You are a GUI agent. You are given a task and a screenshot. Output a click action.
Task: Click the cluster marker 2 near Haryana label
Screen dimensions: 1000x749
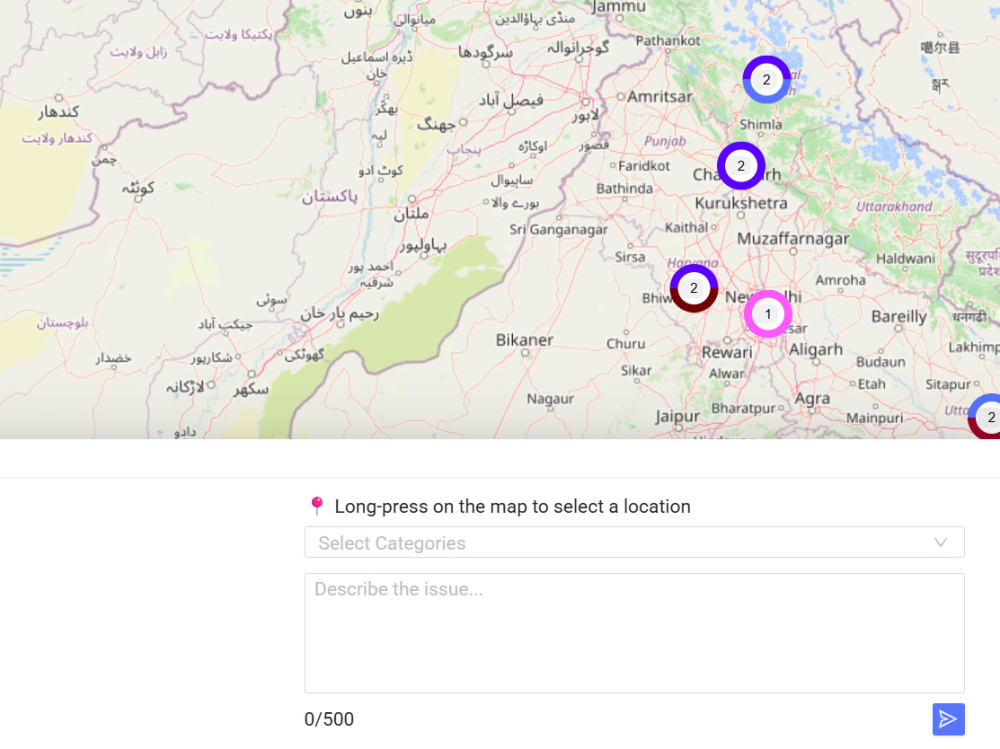click(694, 288)
